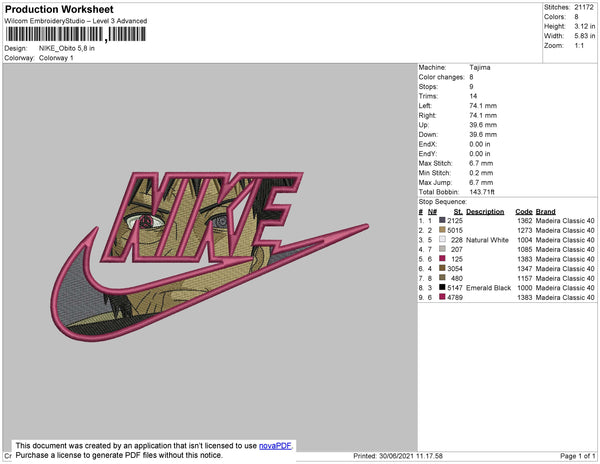Select the min stitch value "0.2 mm"
The height and width of the screenshot is (464, 600).
[481, 173]
